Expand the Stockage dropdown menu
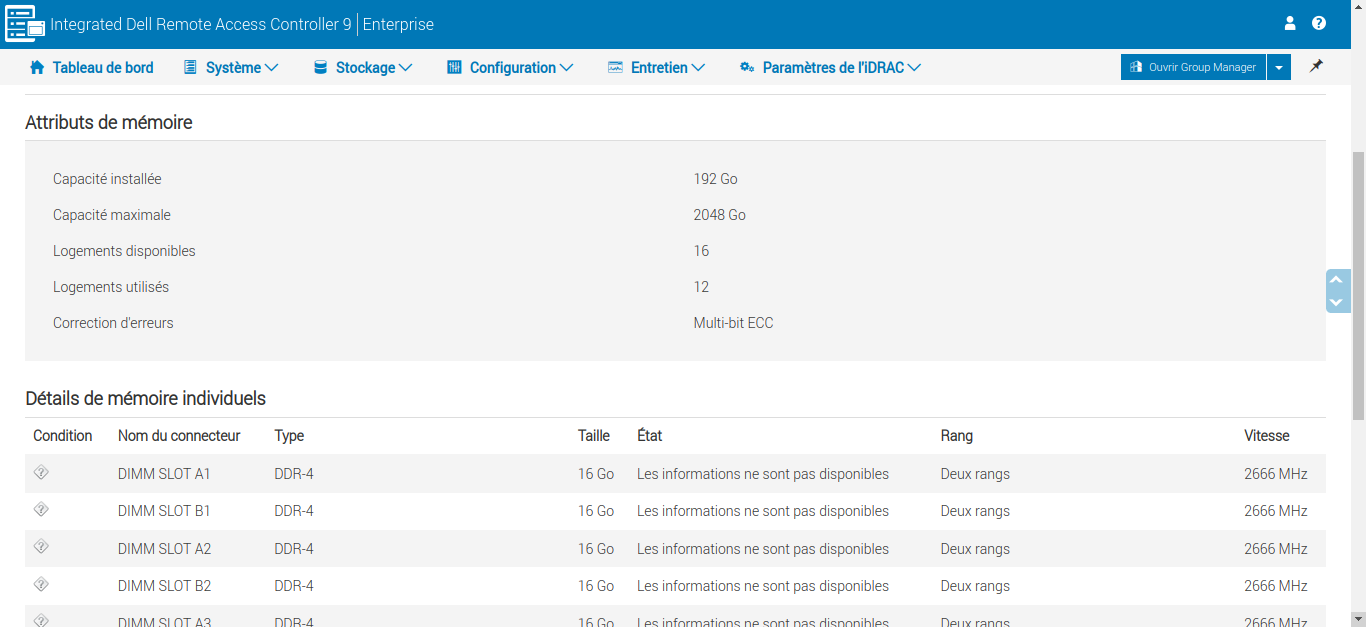 pos(363,68)
